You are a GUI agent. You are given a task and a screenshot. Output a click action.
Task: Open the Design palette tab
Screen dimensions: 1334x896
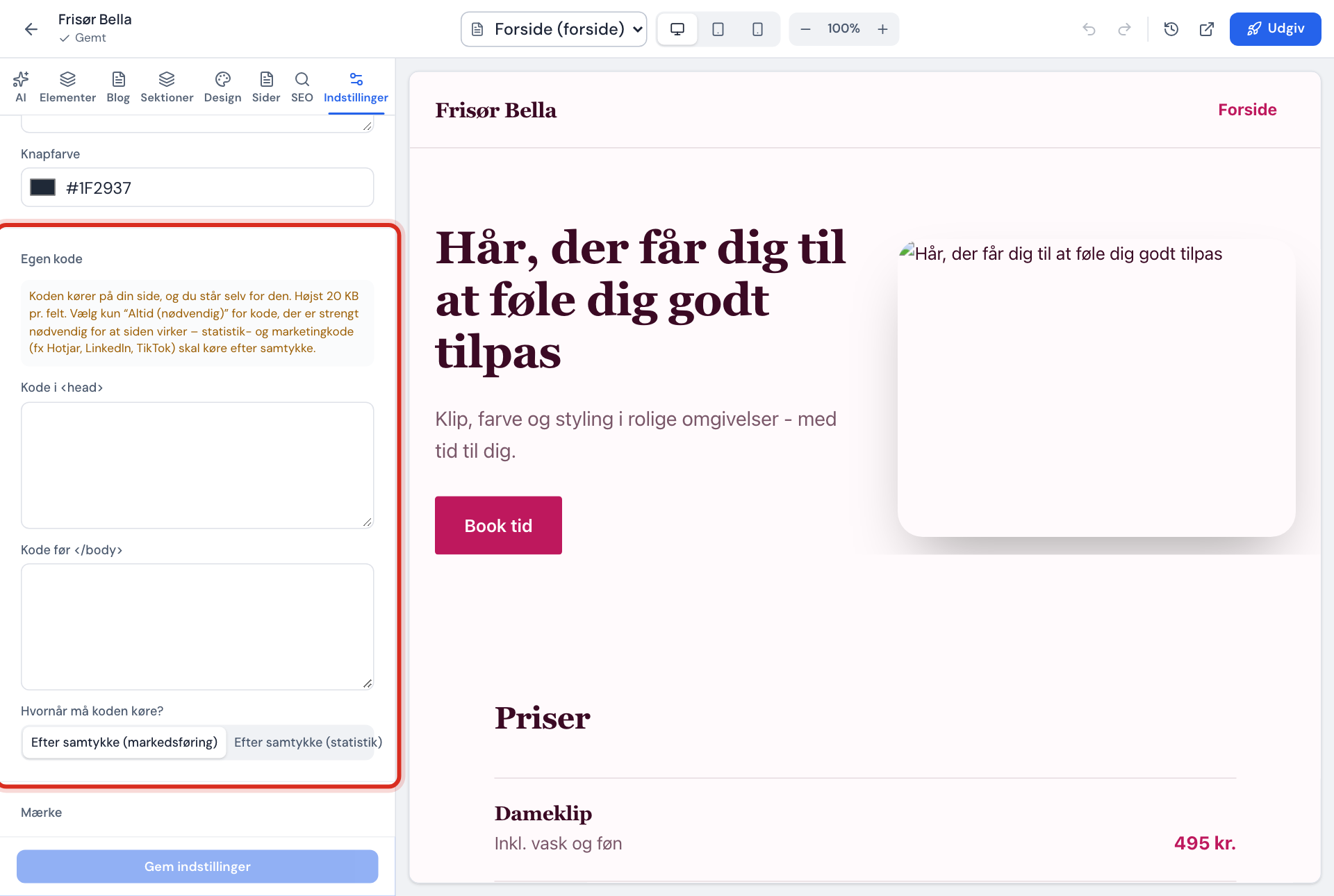coord(222,88)
